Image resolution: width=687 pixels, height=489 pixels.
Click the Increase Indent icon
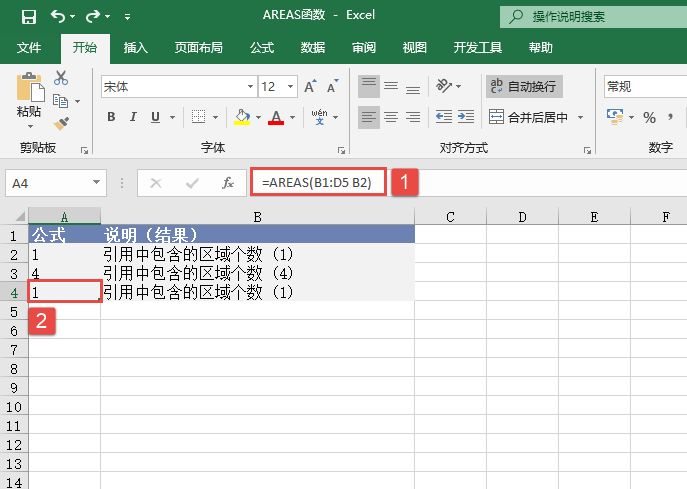467,117
